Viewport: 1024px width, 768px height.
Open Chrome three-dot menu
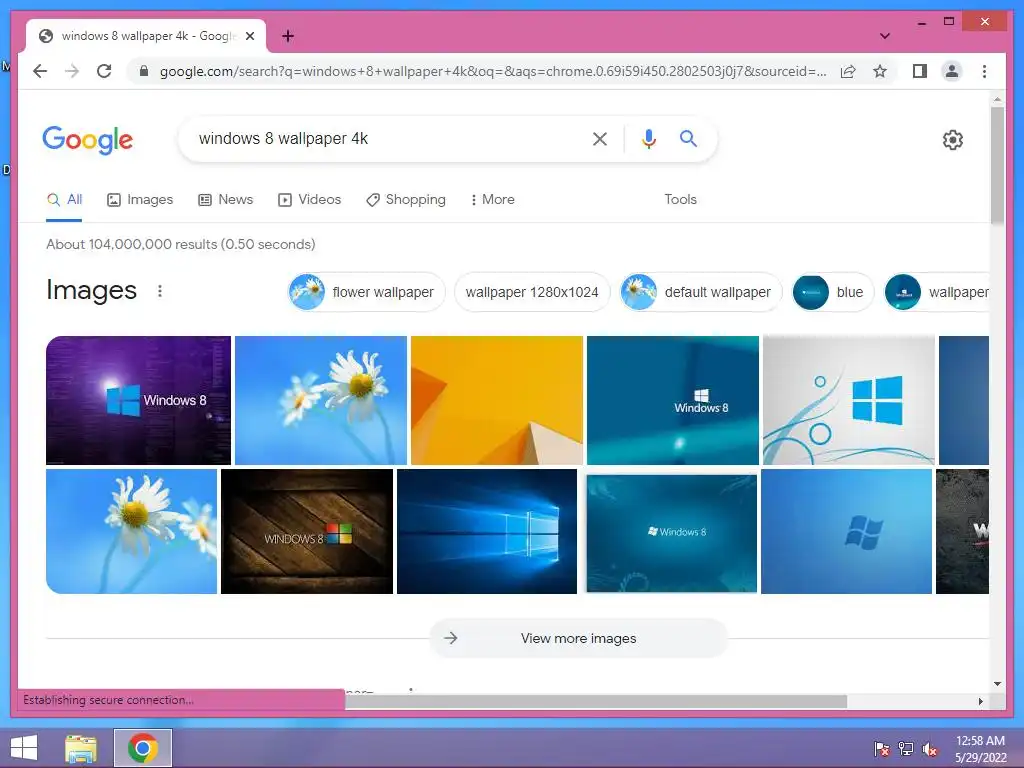(x=984, y=71)
